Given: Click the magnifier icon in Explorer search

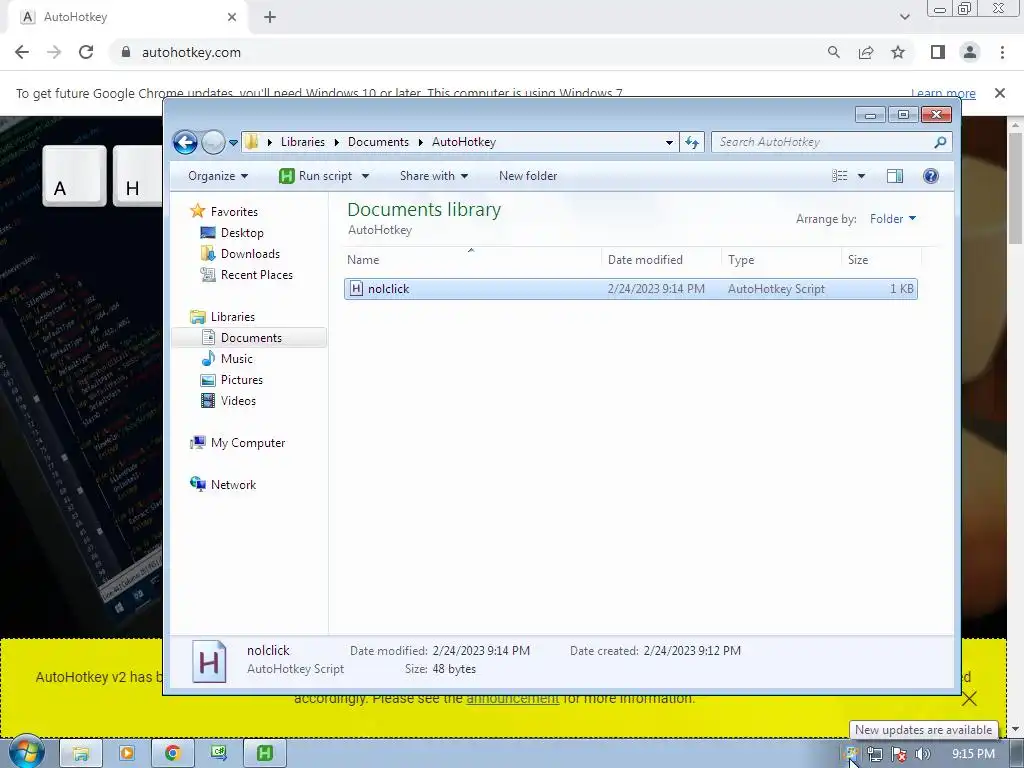Looking at the screenshot, I should [x=940, y=142].
